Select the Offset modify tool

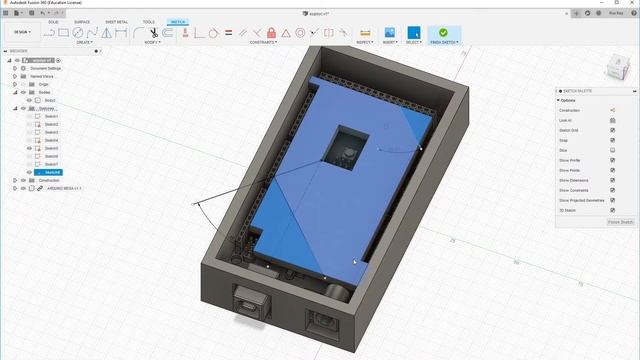pos(168,33)
